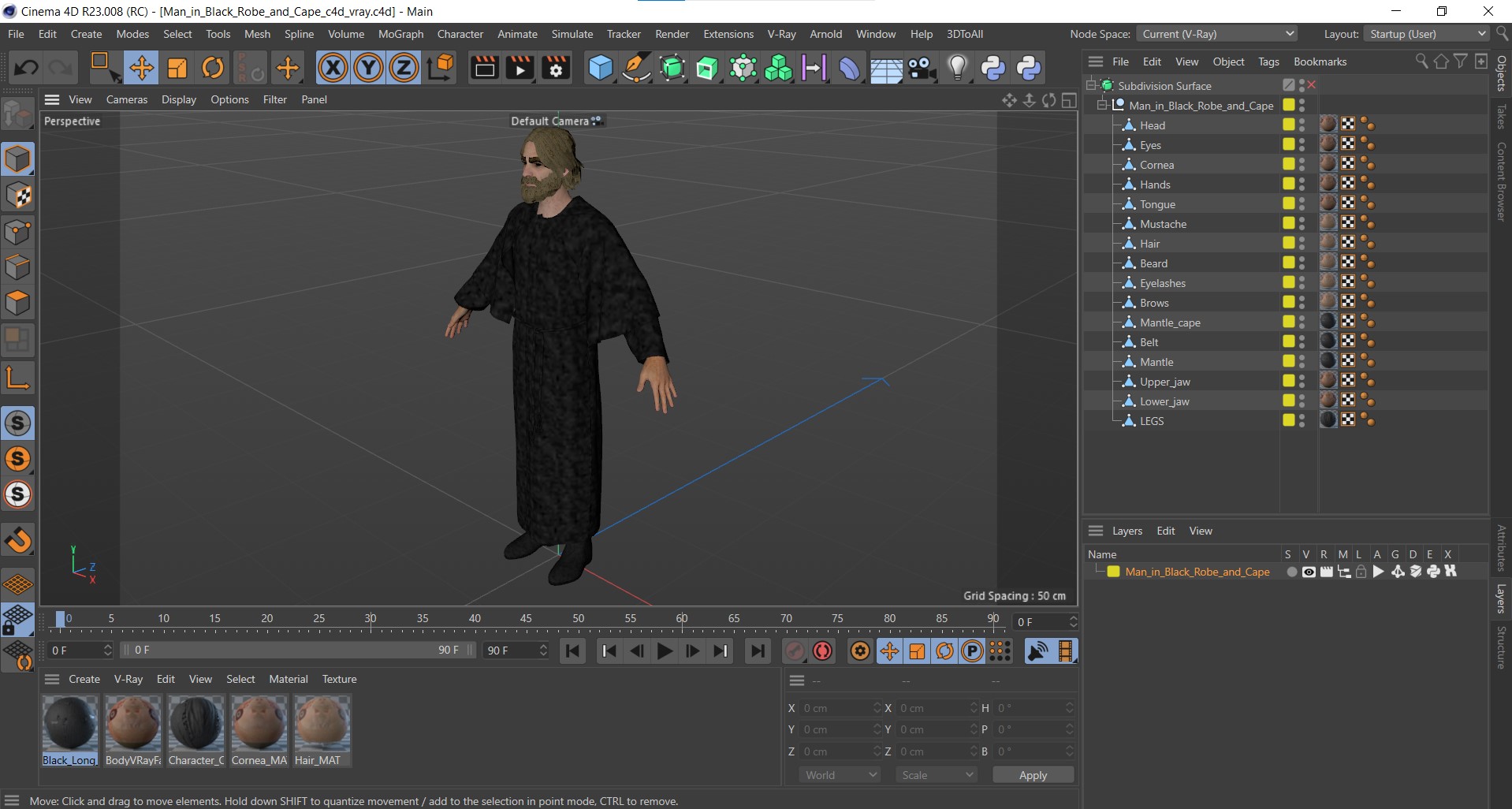Toggle viewport layout maximize icon
The image size is (1512, 809).
(x=1069, y=100)
